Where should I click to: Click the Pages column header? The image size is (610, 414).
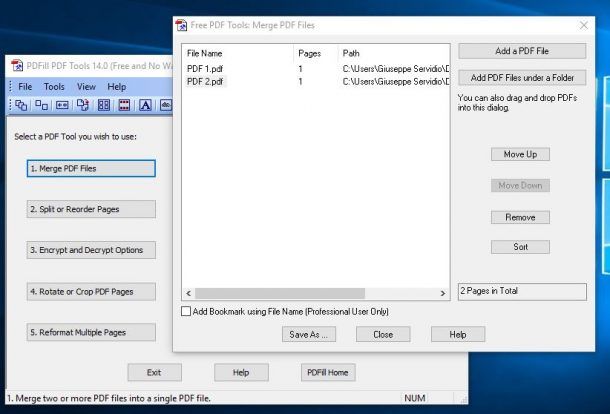(316, 53)
